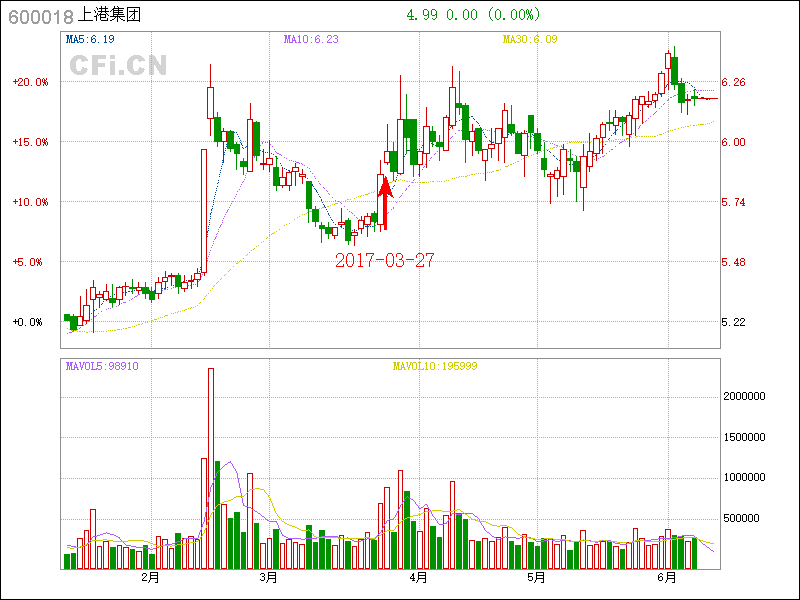Click the MA5:6.19 indicator label
800x600 pixels.
(x=90, y=39)
